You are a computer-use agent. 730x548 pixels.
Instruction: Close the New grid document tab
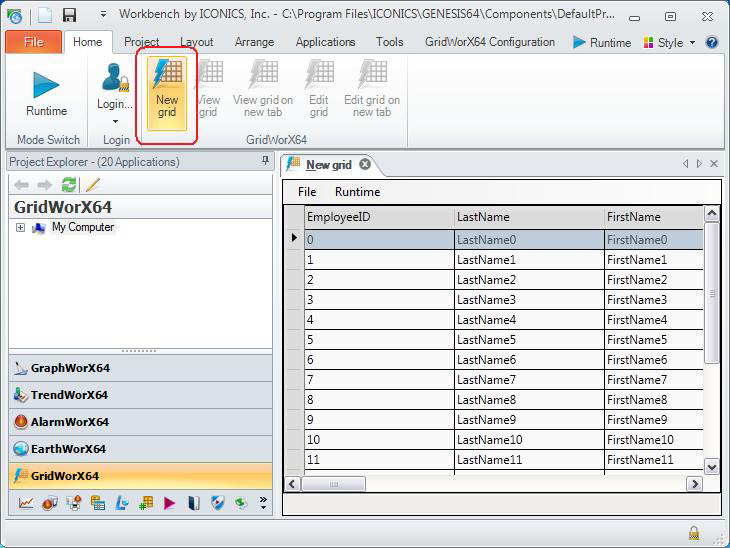[365, 164]
